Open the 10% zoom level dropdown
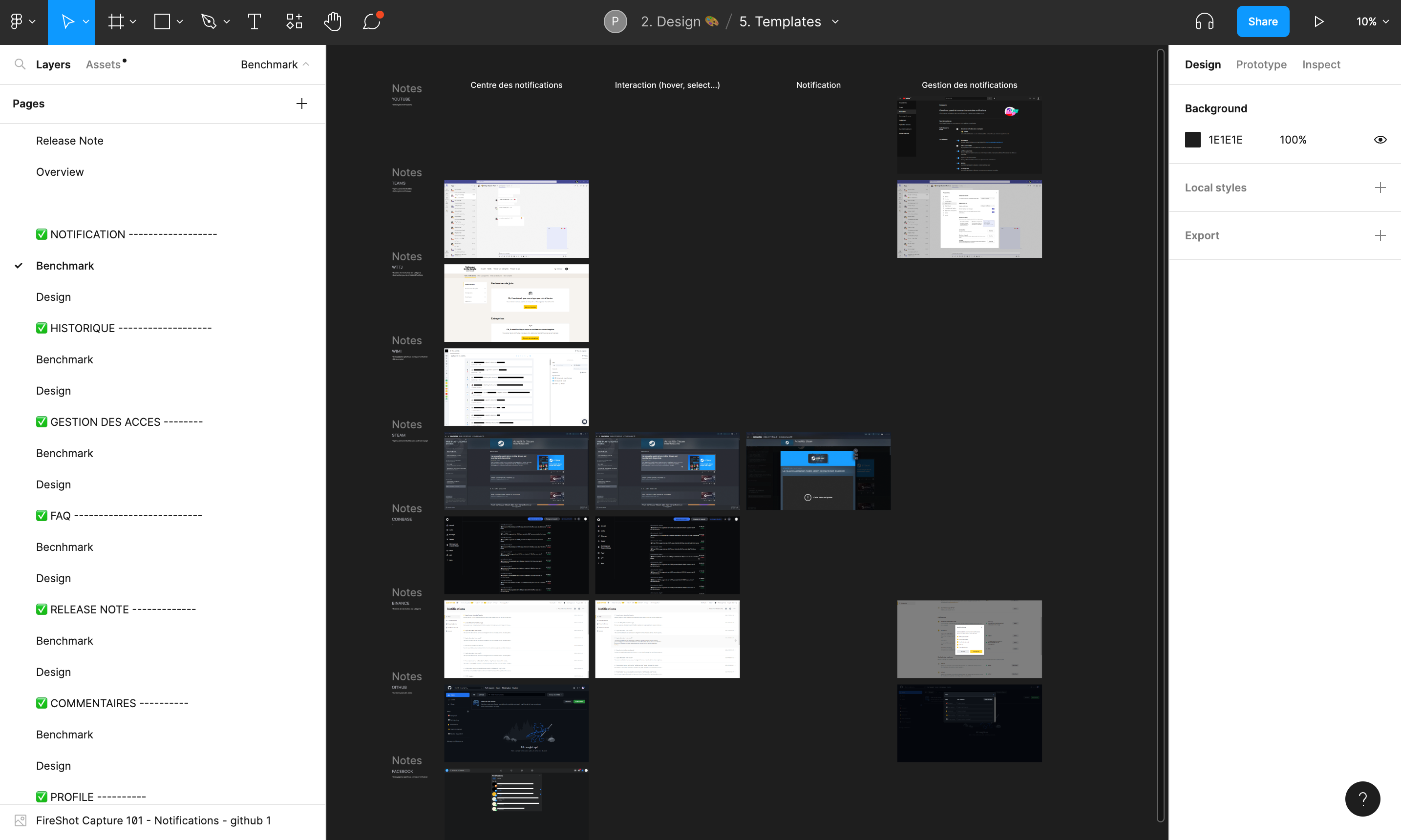 coord(1372,21)
